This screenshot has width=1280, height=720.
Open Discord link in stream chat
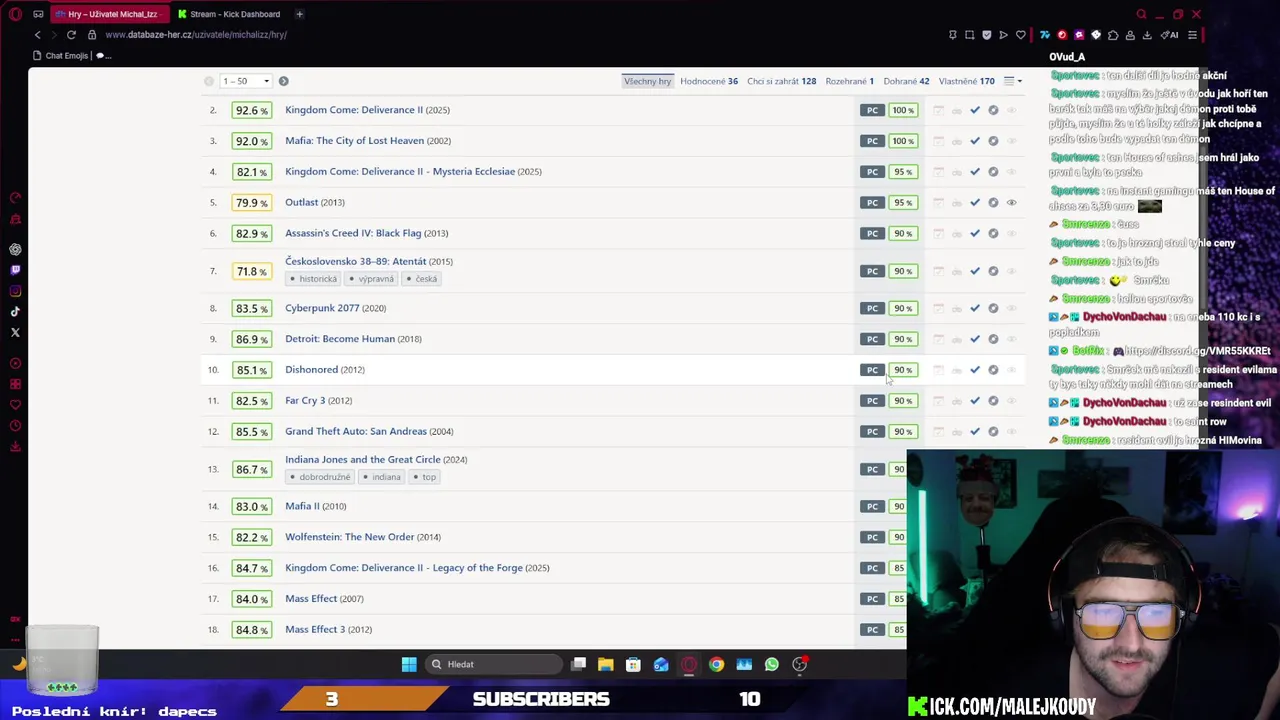1197,351
